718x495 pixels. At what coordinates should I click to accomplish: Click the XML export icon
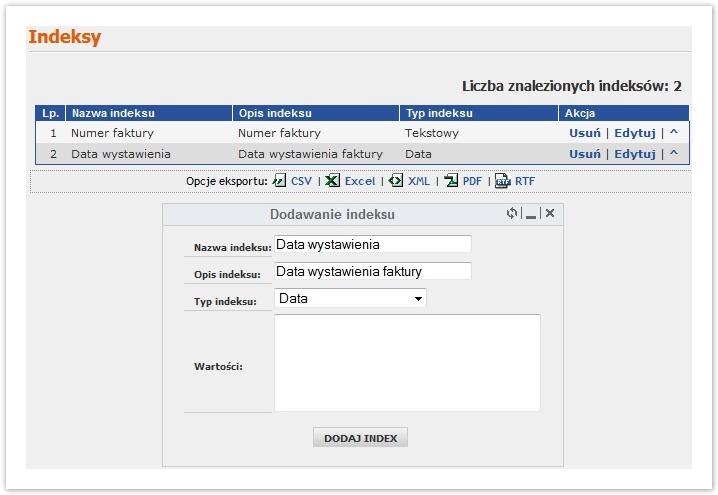pyautogui.click(x=397, y=181)
